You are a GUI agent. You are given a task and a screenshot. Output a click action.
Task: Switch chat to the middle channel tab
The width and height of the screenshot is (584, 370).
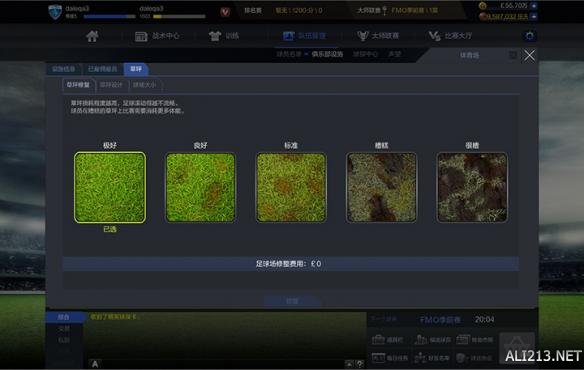tap(64, 329)
